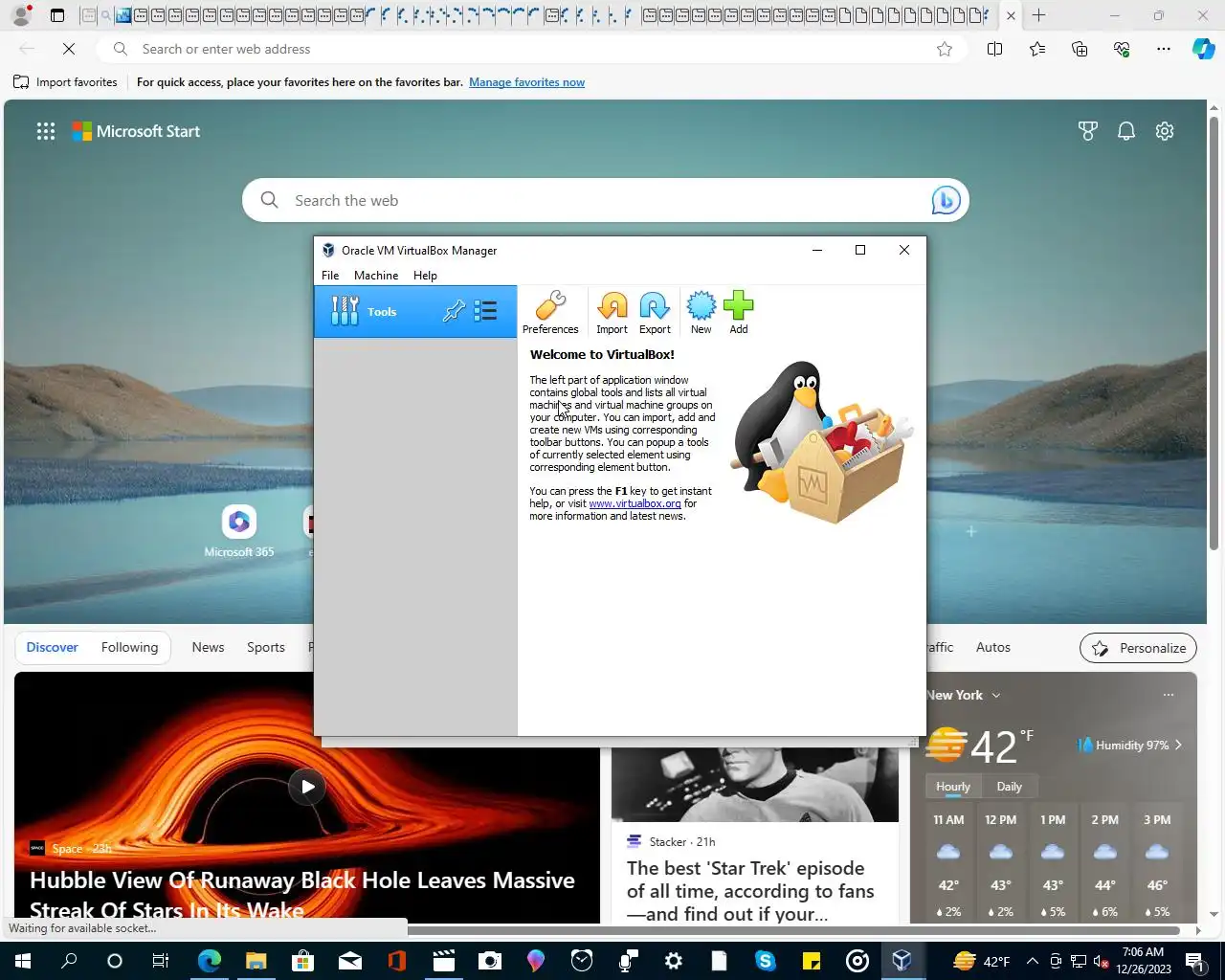The width and height of the screenshot is (1225, 980).
Task: Open the Microsoft 365 shortcut tile
Action: (x=239, y=532)
